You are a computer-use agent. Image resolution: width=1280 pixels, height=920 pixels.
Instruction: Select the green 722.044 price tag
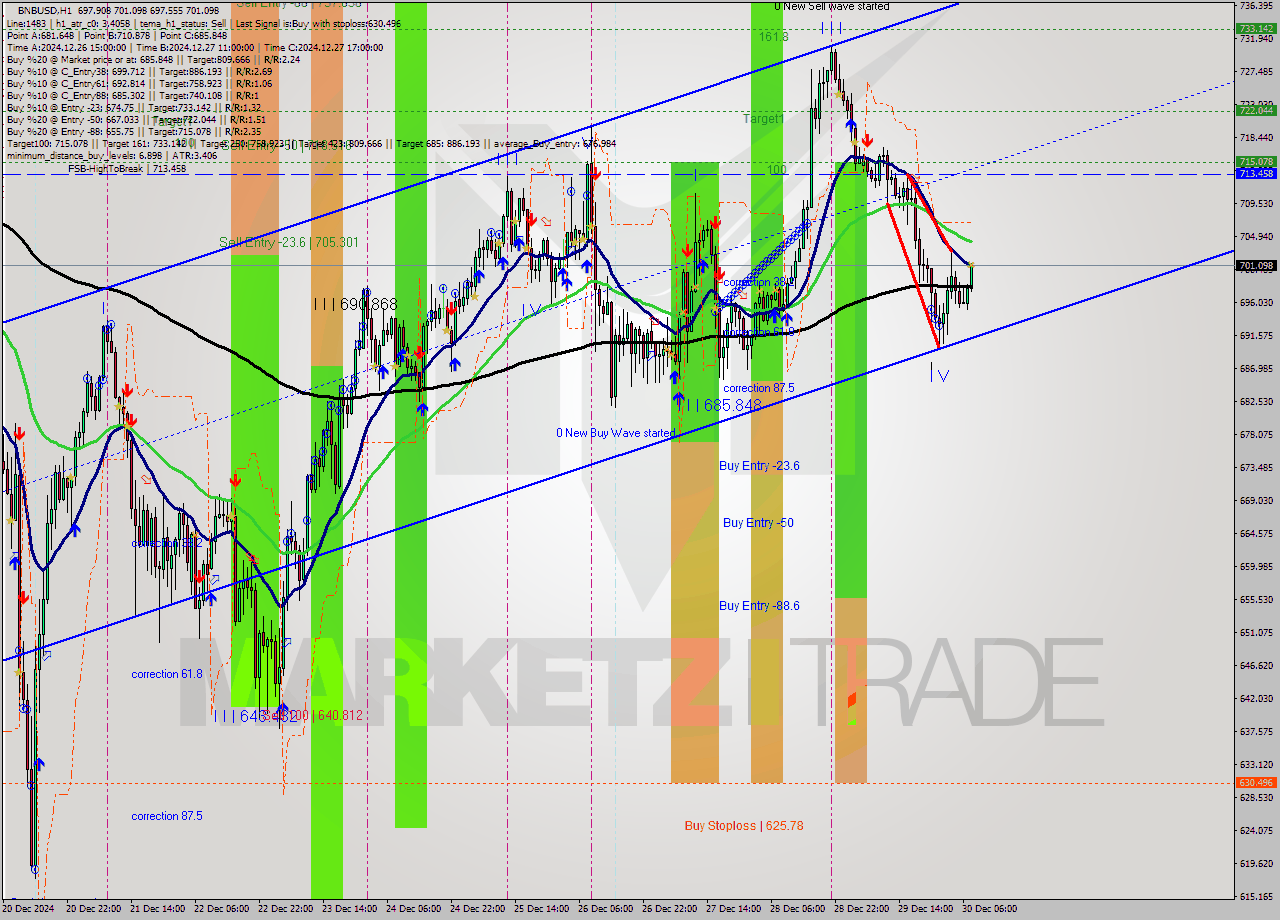pyautogui.click(x=1256, y=110)
